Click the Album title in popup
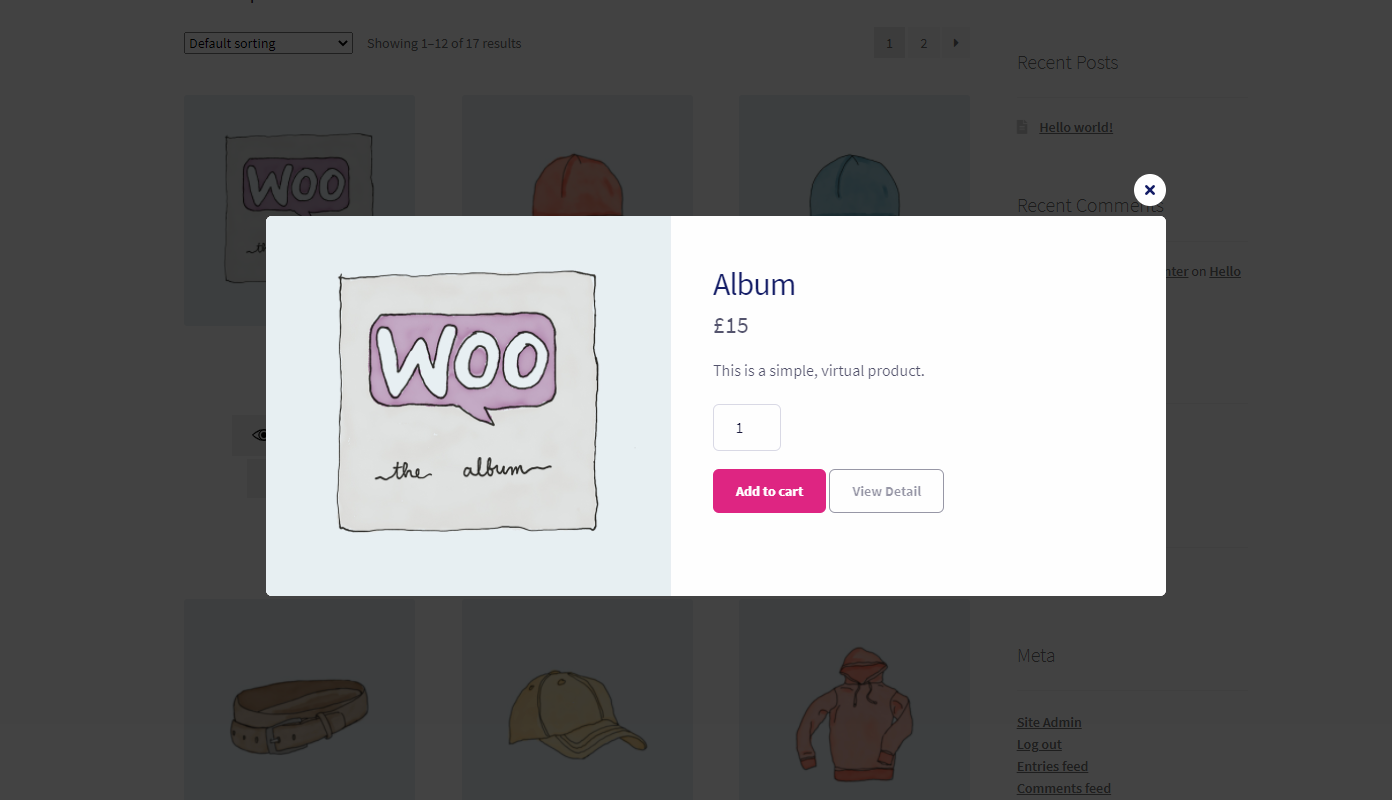This screenshot has height=800, width=1392. [754, 285]
